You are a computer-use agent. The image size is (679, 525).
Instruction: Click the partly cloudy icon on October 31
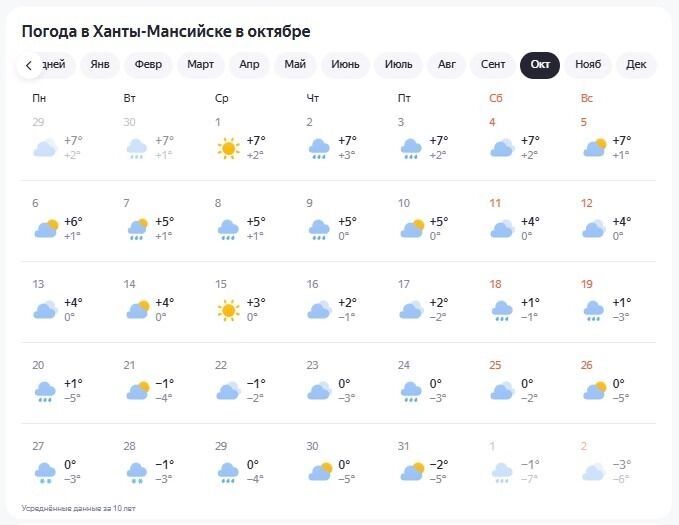[x=412, y=472]
